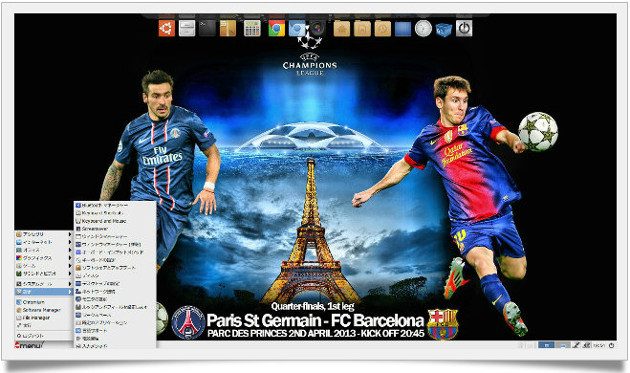Click the menu button on the taskbar
Screen dimensions: 630x373
pyautogui.click(x=29, y=345)
